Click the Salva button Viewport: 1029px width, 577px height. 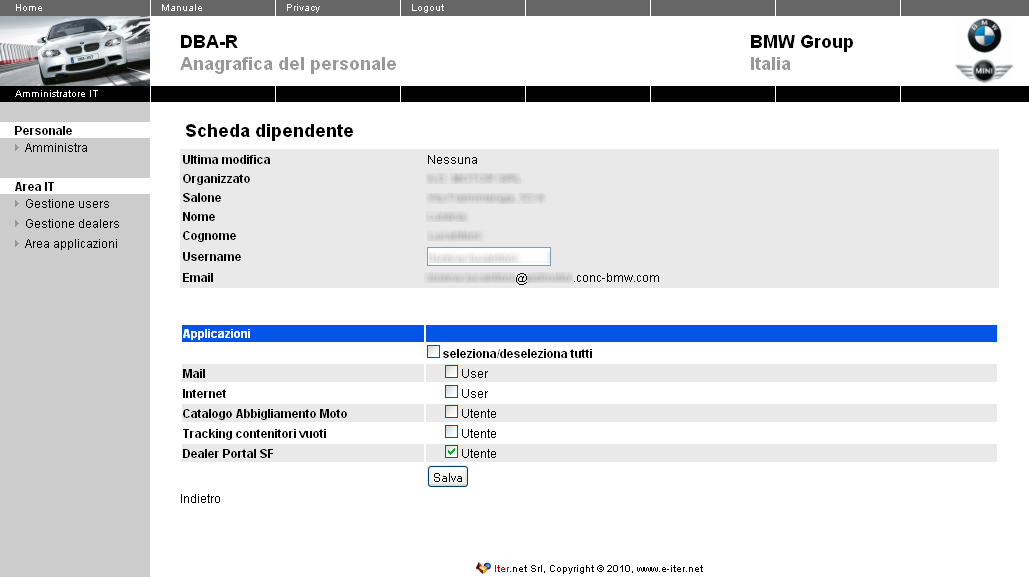(x=448, y=477)
